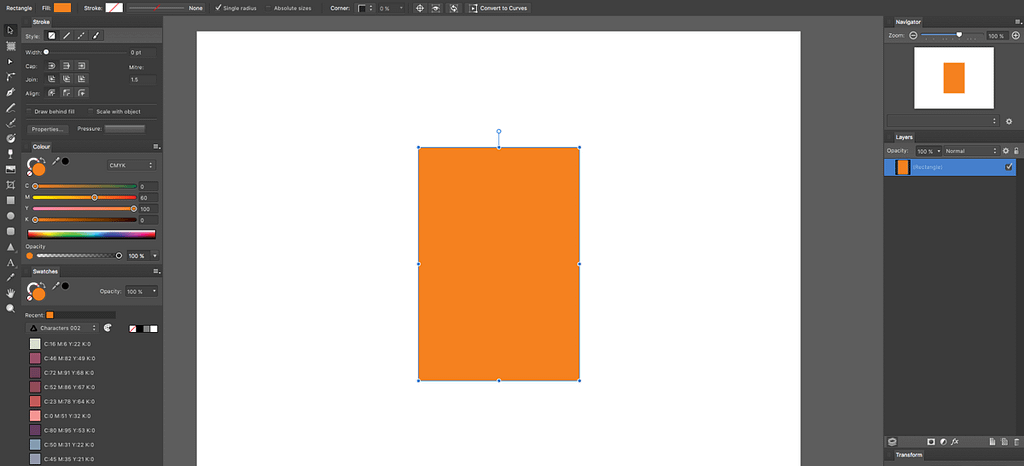Click the Convert to Curves button
The width and height of the screenshot is (1024, 466).
pyautogui.click(x=498, y=8)
